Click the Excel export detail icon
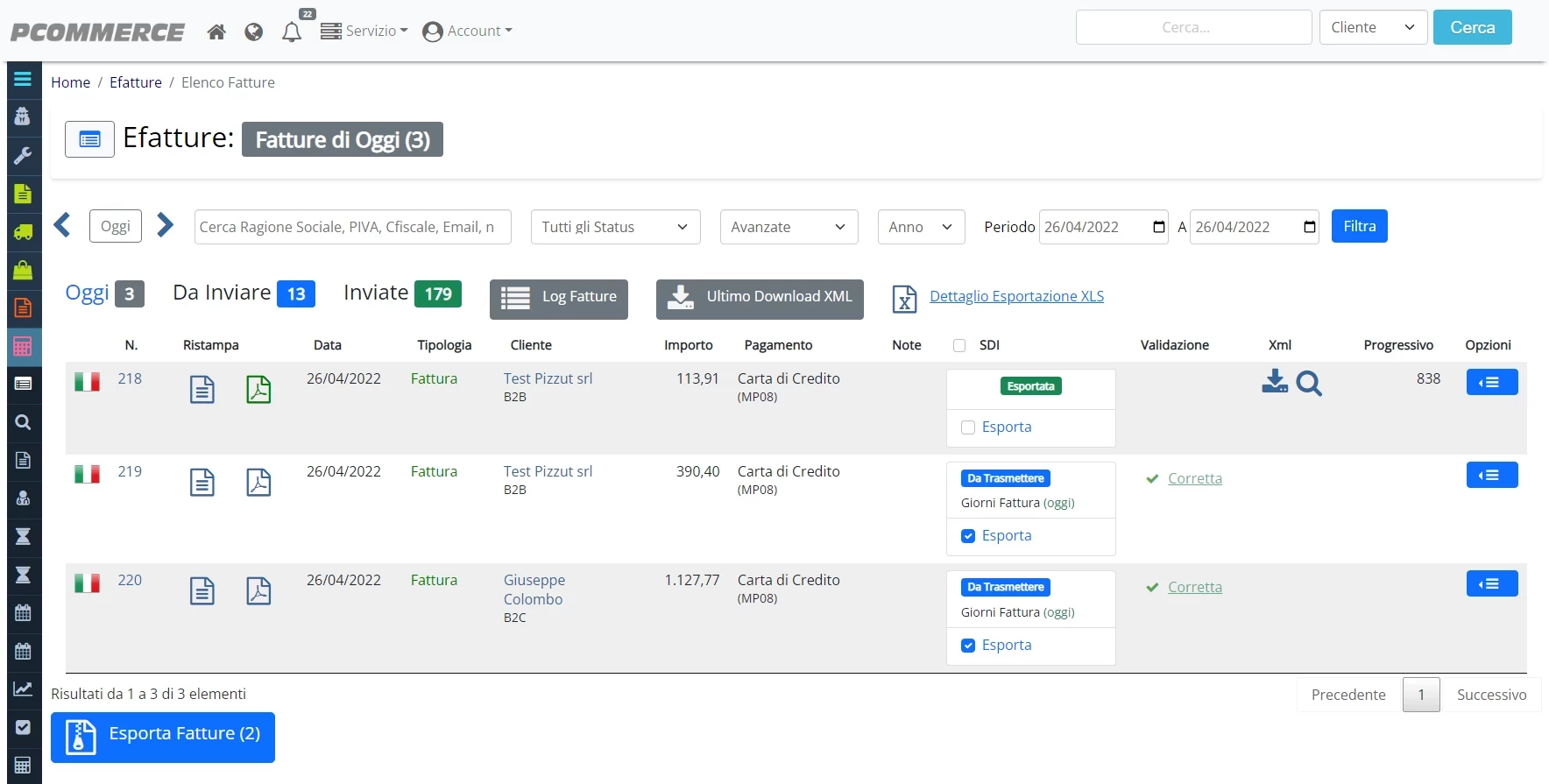The image size is (1549, 784). pyautogui.click(x=904, y=299)
